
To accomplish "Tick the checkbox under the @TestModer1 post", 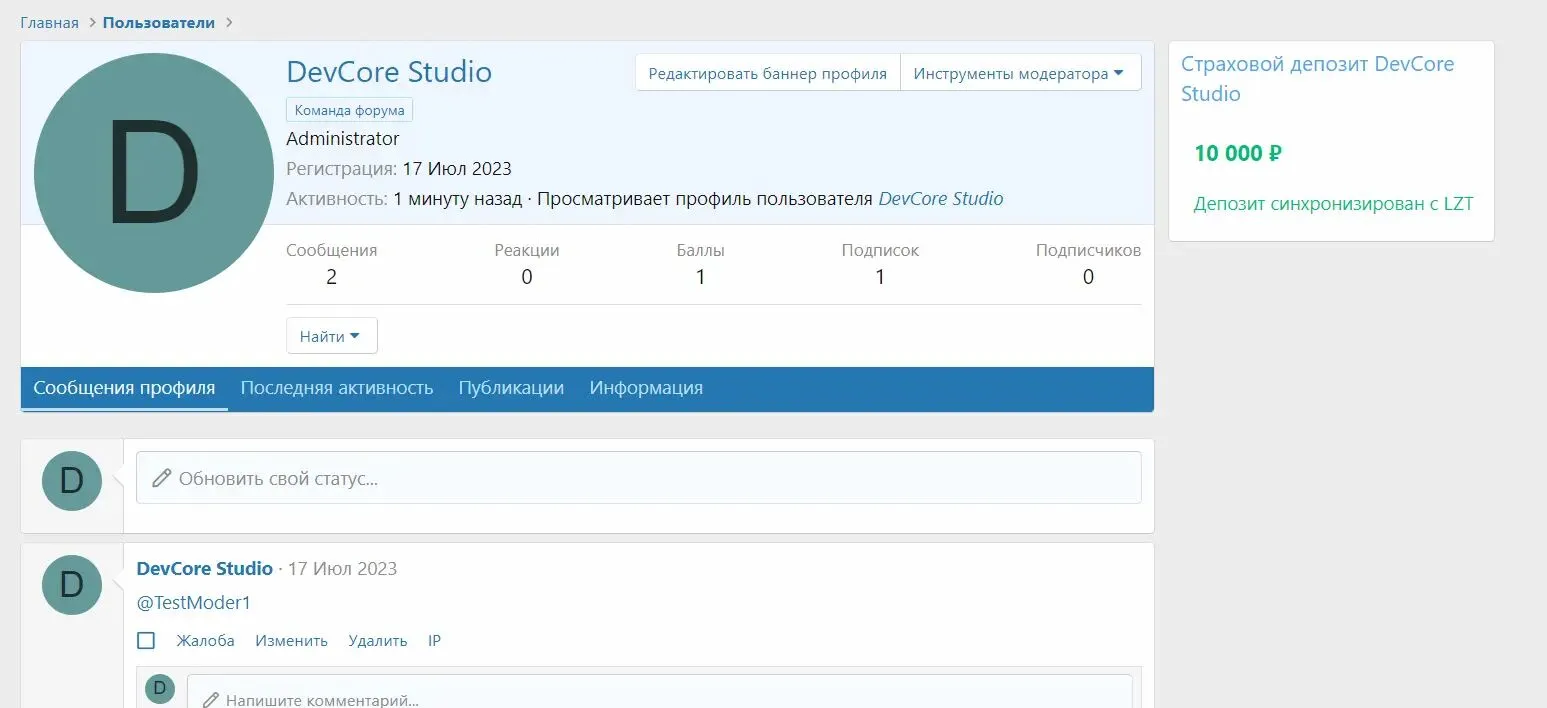I will click(x=146, y=641).
